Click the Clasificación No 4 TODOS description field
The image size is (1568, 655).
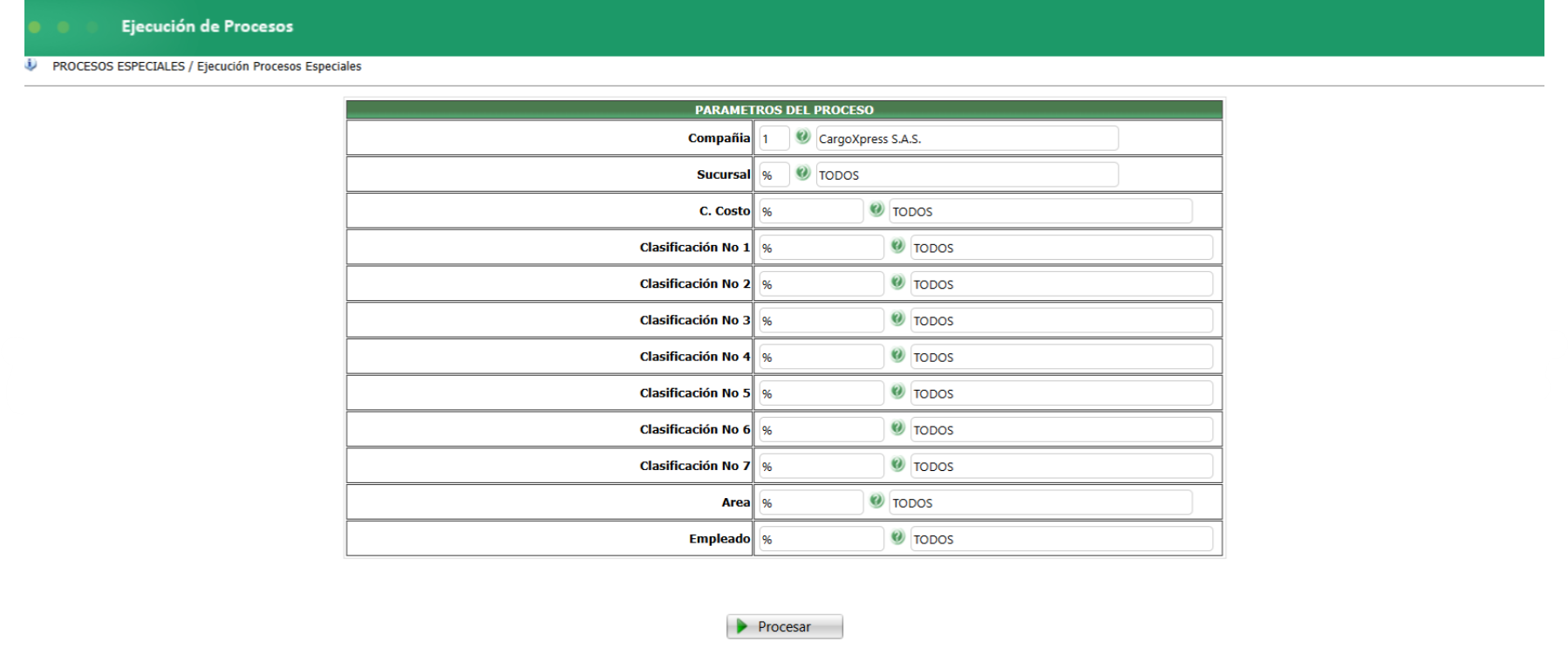[1061, 357]
